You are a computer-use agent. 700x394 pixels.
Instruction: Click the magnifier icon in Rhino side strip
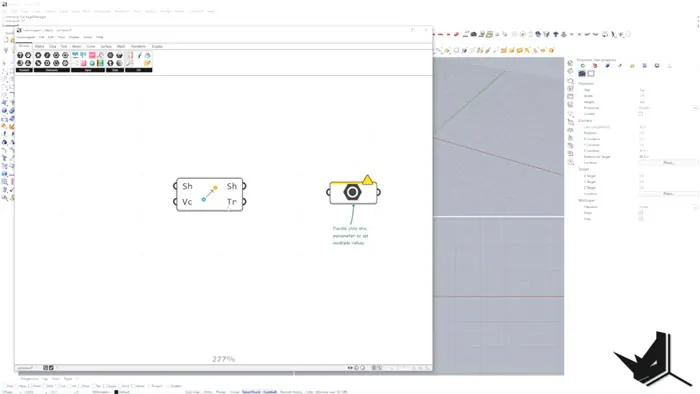pyautogui.click(x=571, y=81)
